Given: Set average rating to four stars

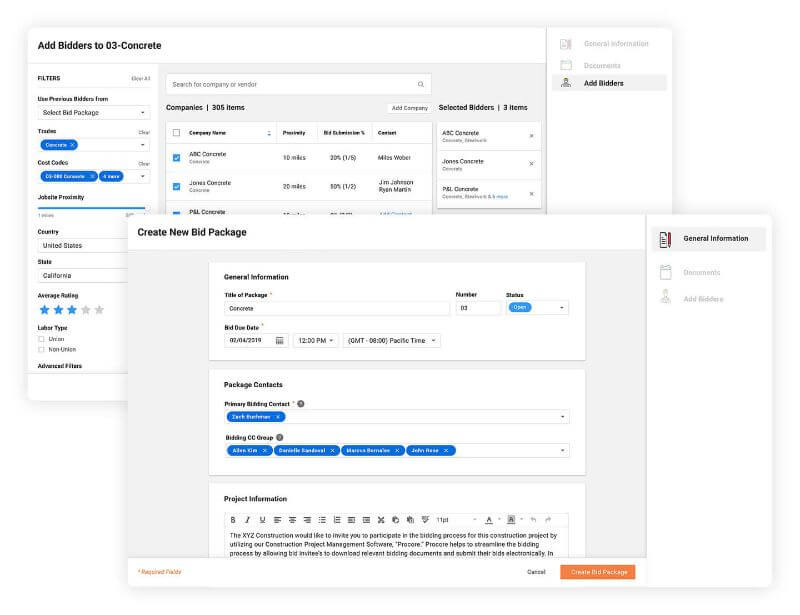Looking at the screenshot, I should tap(86, 310).
